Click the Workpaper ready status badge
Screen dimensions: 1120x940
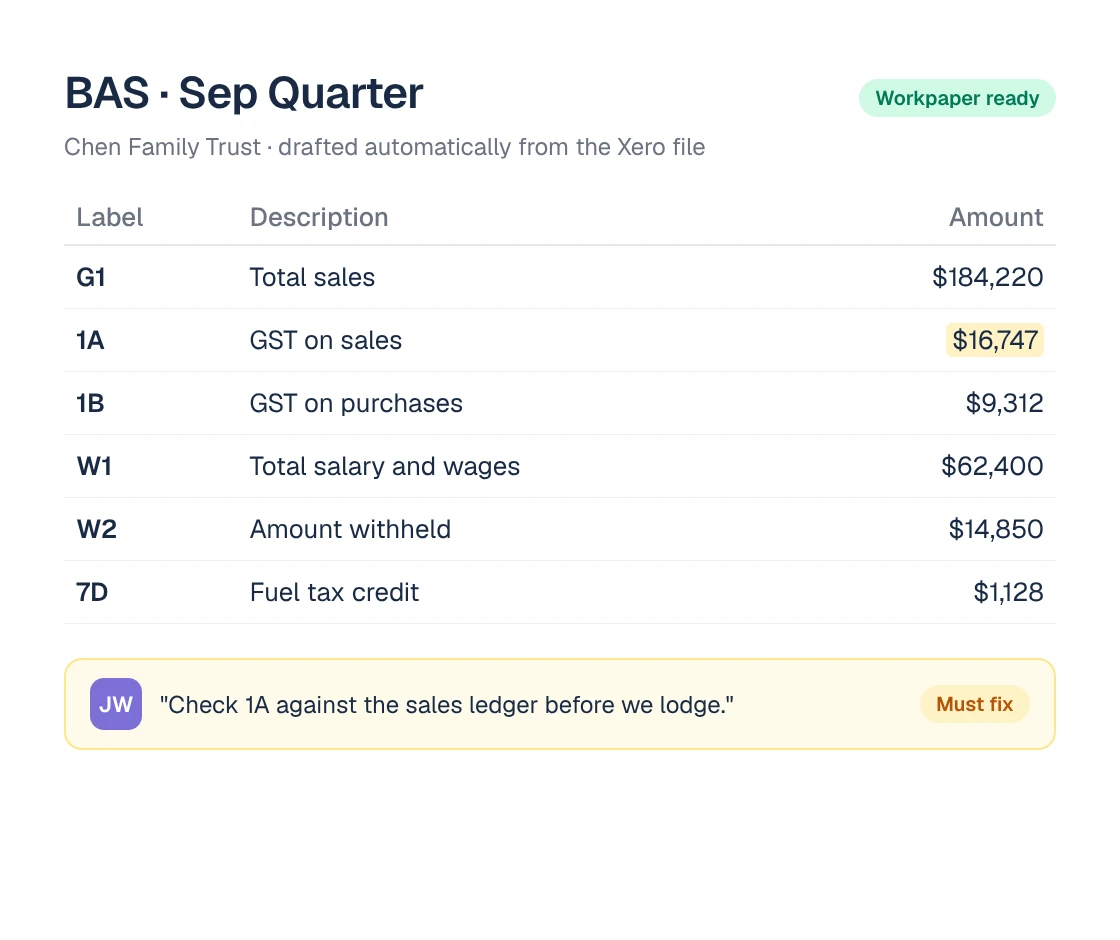tap(956, 98)
